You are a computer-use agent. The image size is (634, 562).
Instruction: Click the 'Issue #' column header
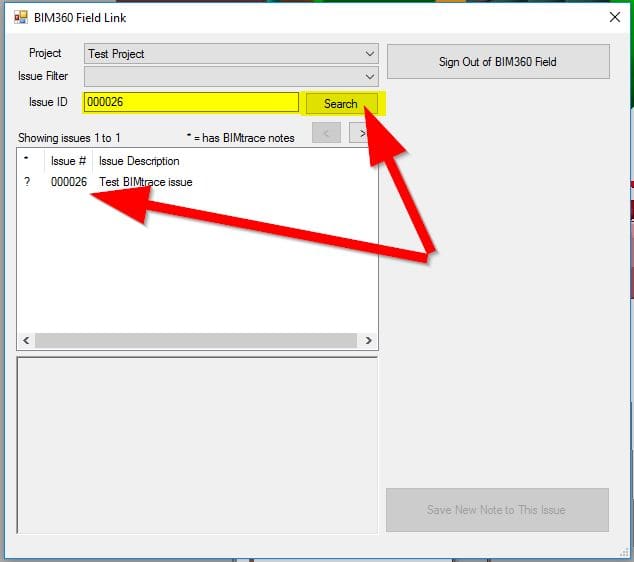[x=68, y=161]
